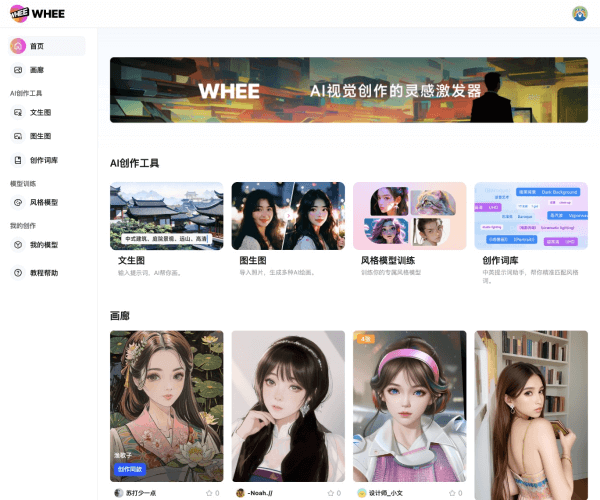
Task: Click the 风格模型 sidebar icon
Action: point(18,202)
